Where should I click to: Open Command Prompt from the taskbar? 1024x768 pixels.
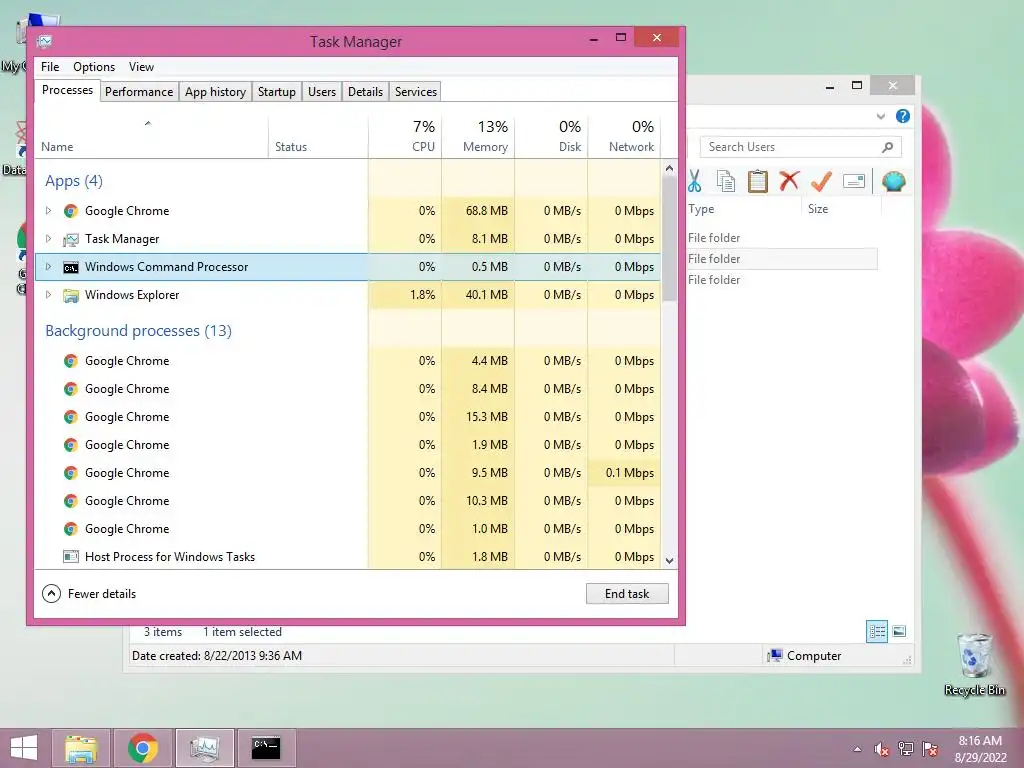point(266,748)
